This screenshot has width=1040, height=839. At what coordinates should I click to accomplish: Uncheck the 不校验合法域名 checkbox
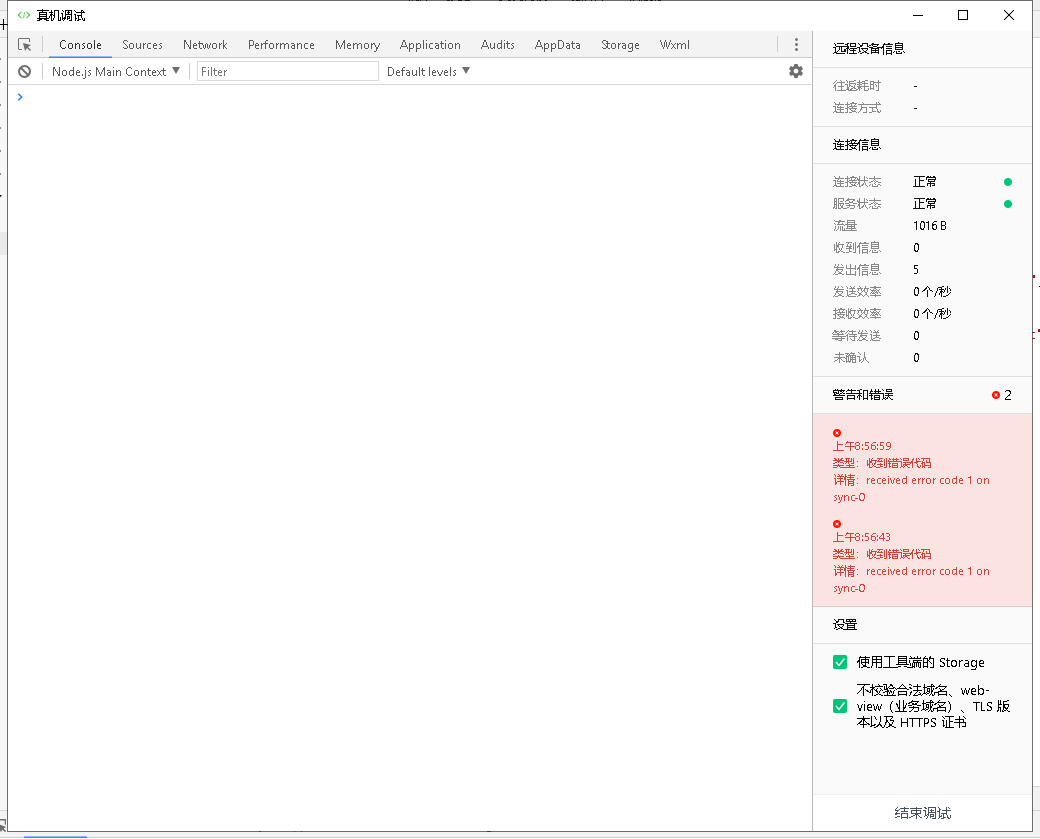tap(840, 706)
